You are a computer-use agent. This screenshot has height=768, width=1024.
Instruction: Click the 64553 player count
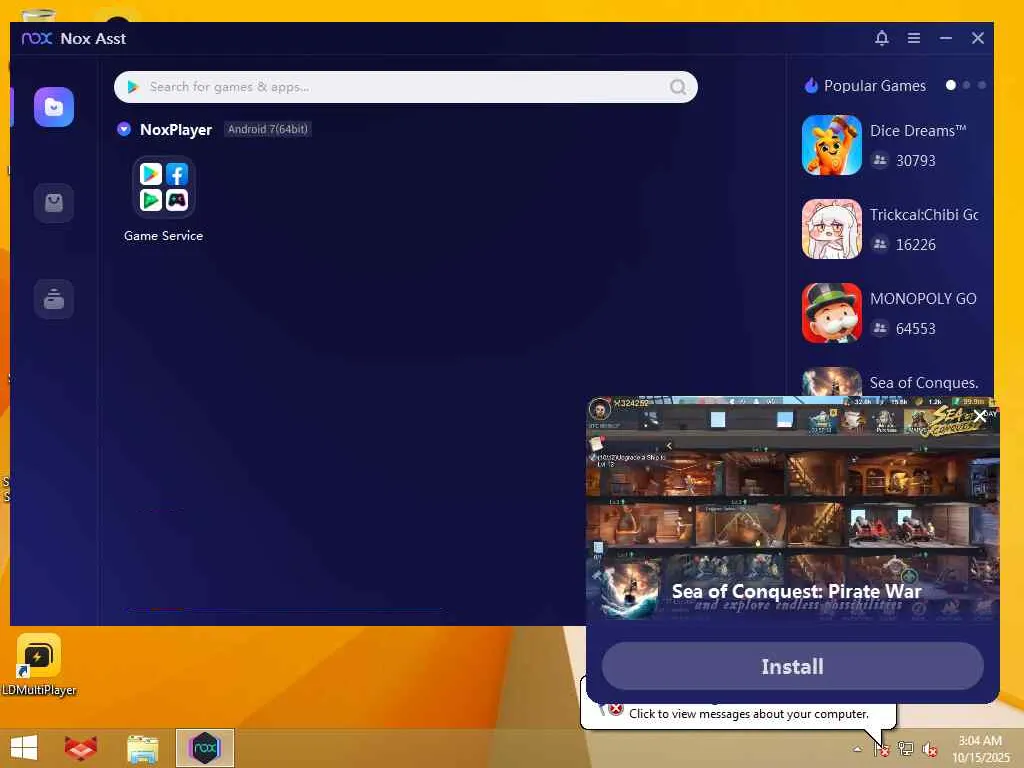point(915,328)
